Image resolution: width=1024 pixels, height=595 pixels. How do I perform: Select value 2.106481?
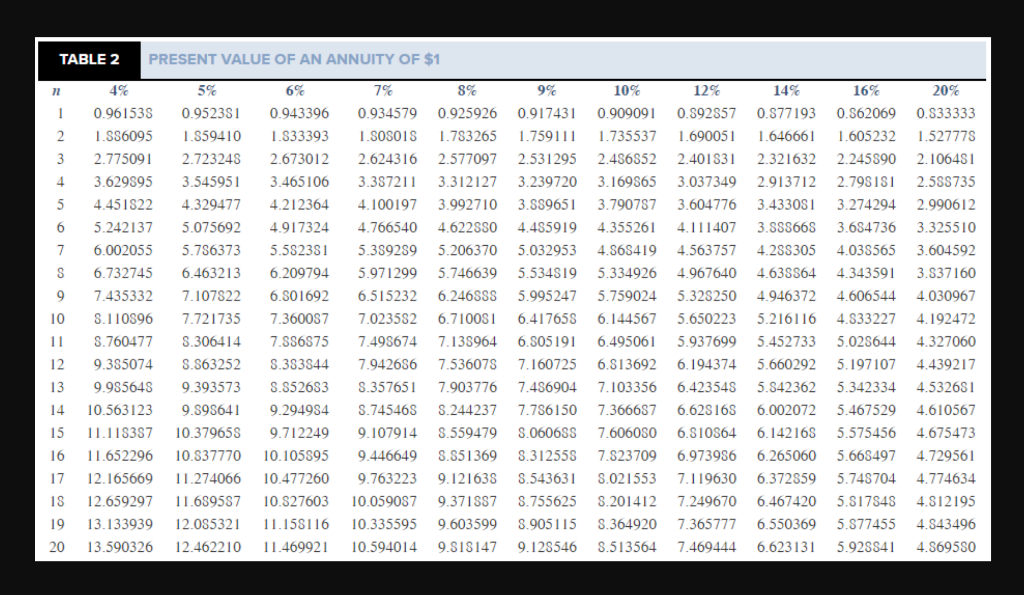click(x=946, y=159)
